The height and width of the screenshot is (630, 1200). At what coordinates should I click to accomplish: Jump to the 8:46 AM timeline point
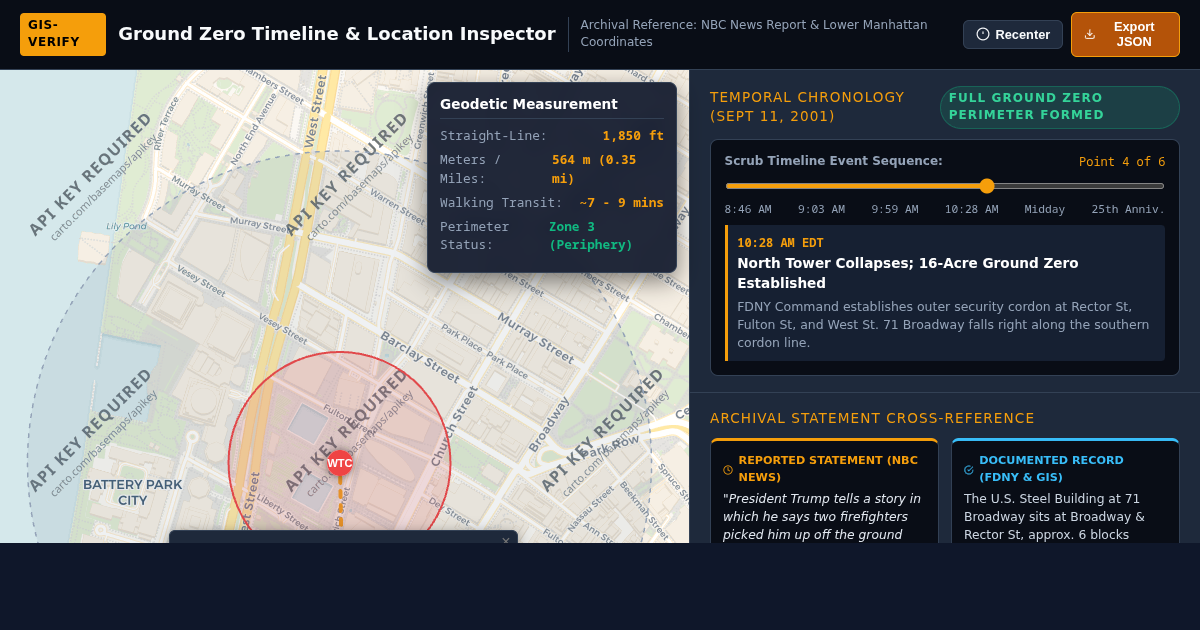(748, 210)
